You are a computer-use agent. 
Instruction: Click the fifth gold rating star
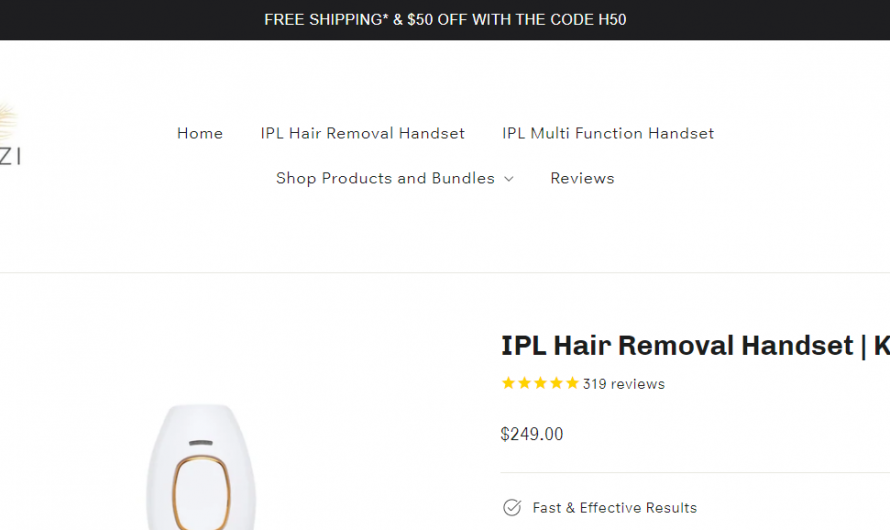coord(572,384)
